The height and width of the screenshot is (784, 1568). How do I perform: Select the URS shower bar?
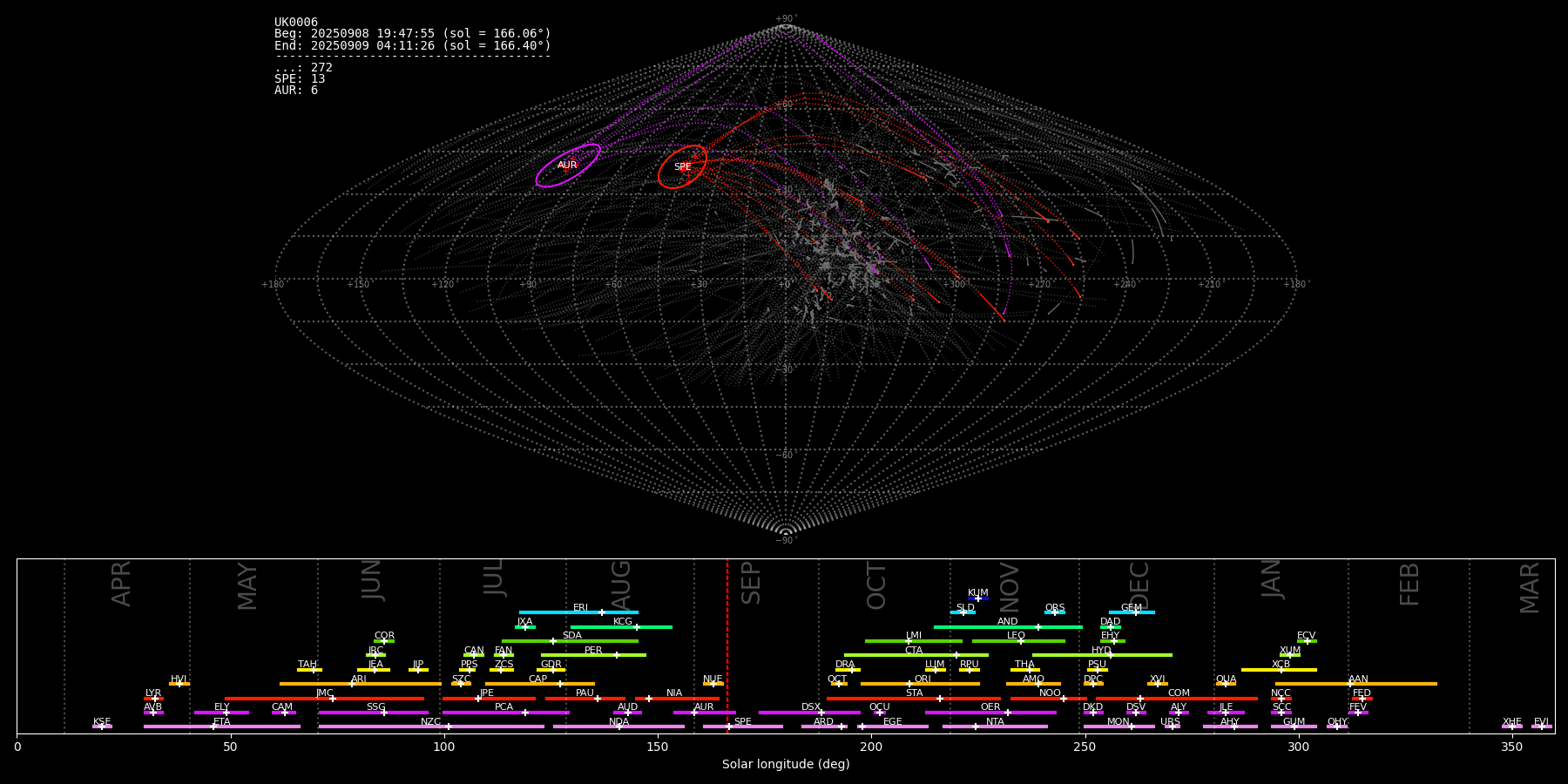(1172, 727)
